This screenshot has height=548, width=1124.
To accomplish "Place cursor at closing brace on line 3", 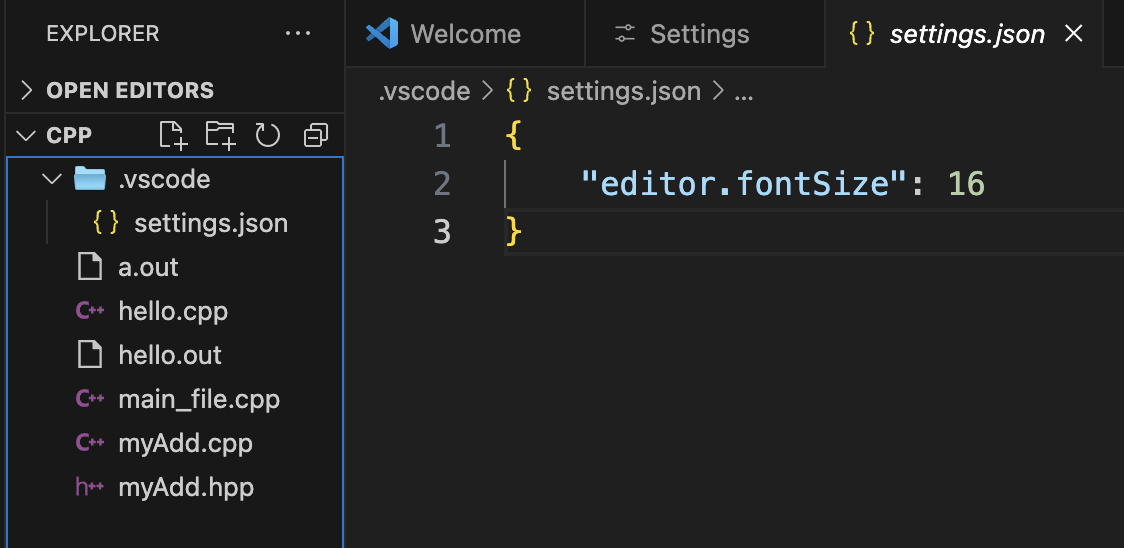I will coord(513,232).
